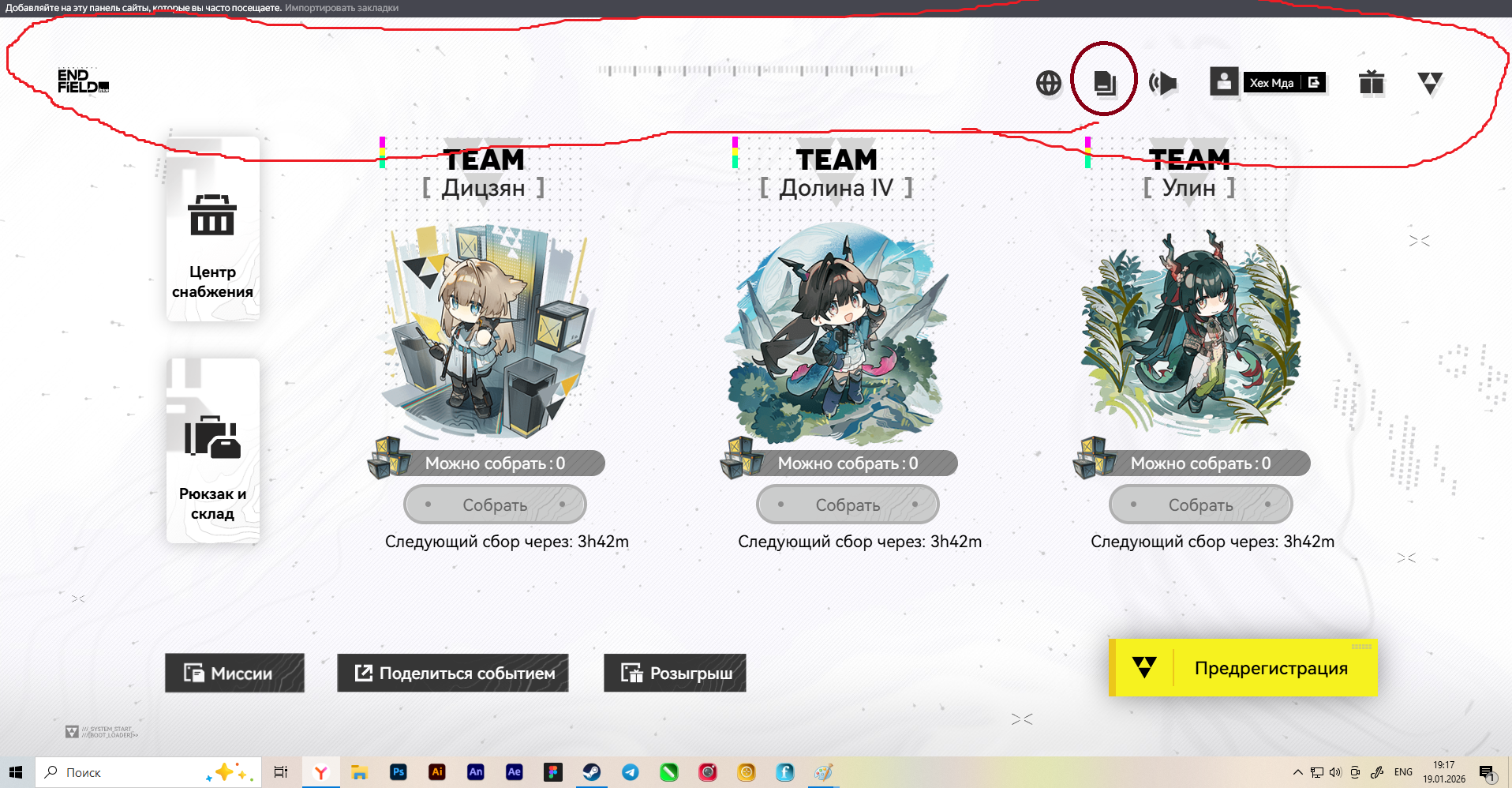Click Собрать under team Дицзян
The image size is (1512, 788).
click(495, 505)
